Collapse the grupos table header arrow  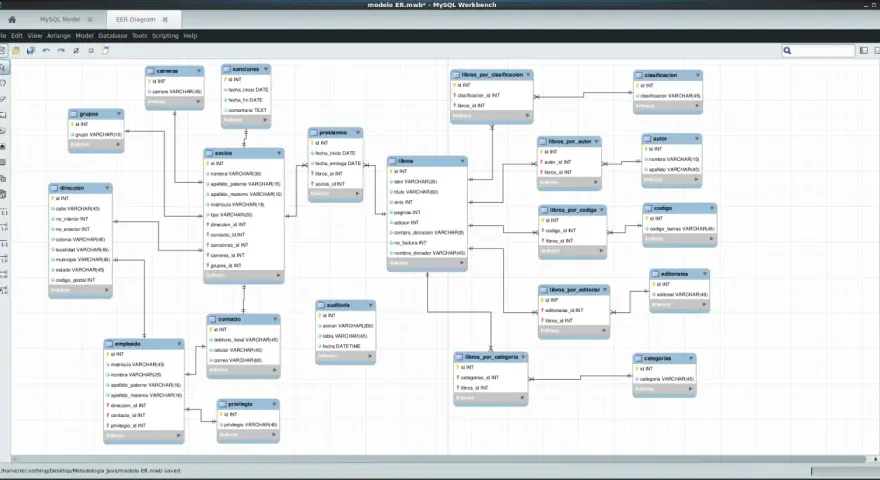pos(119,114)
